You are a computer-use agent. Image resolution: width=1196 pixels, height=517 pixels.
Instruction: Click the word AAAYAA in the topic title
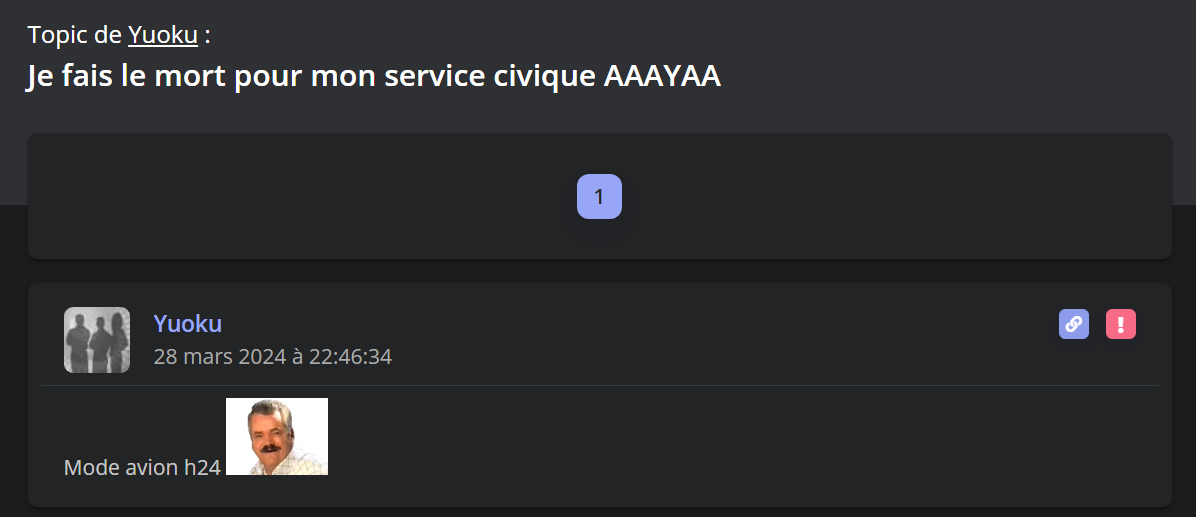(662, 76)
